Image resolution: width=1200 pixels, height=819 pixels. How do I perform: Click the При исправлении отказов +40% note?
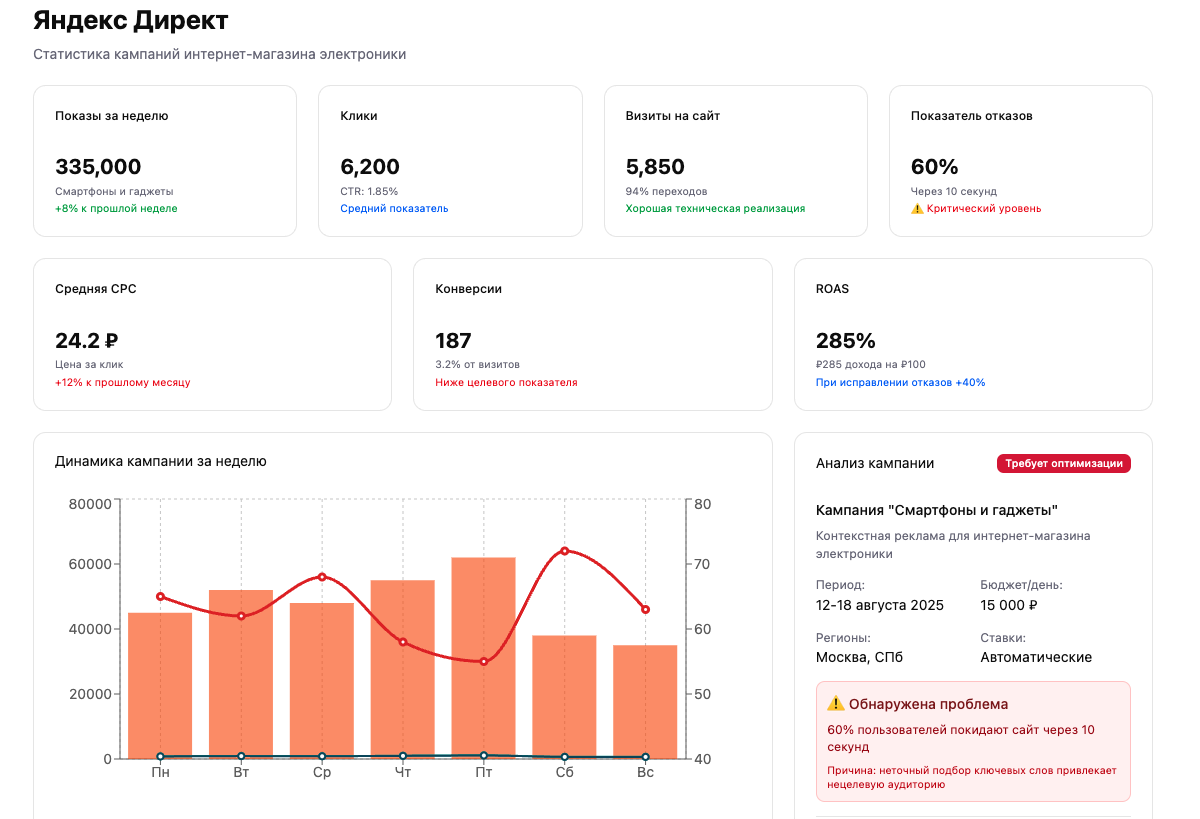(900, 382)
